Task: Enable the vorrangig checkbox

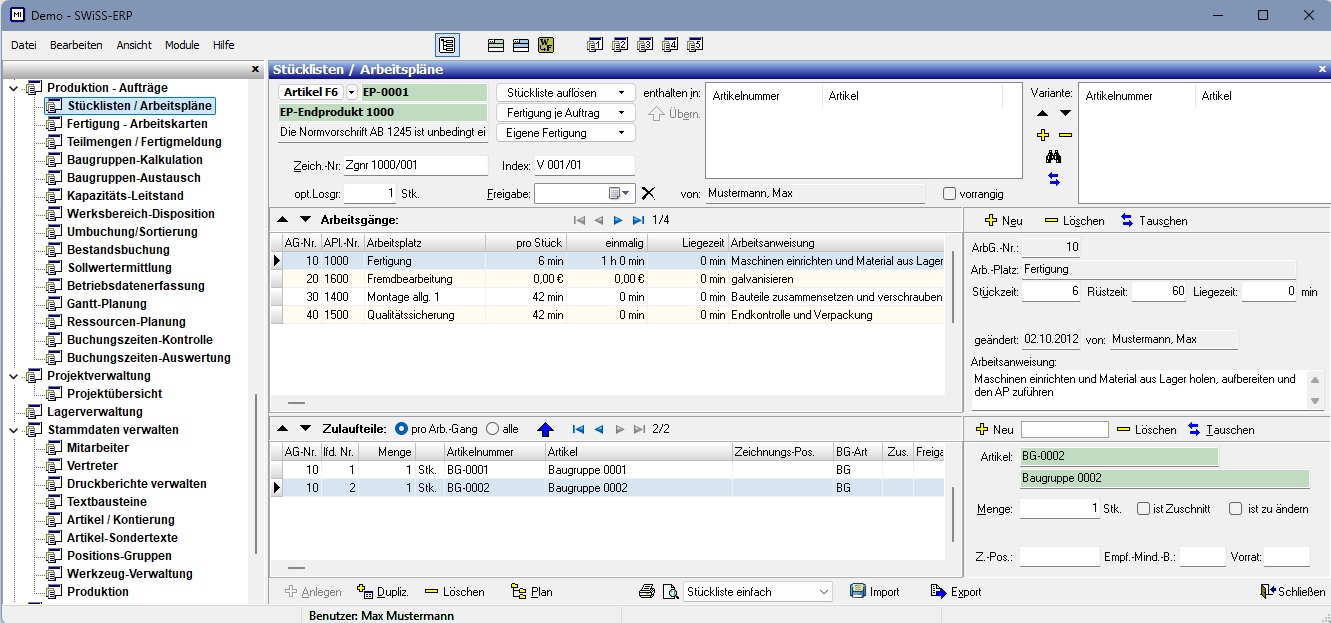Action: (x=950, y=193)
